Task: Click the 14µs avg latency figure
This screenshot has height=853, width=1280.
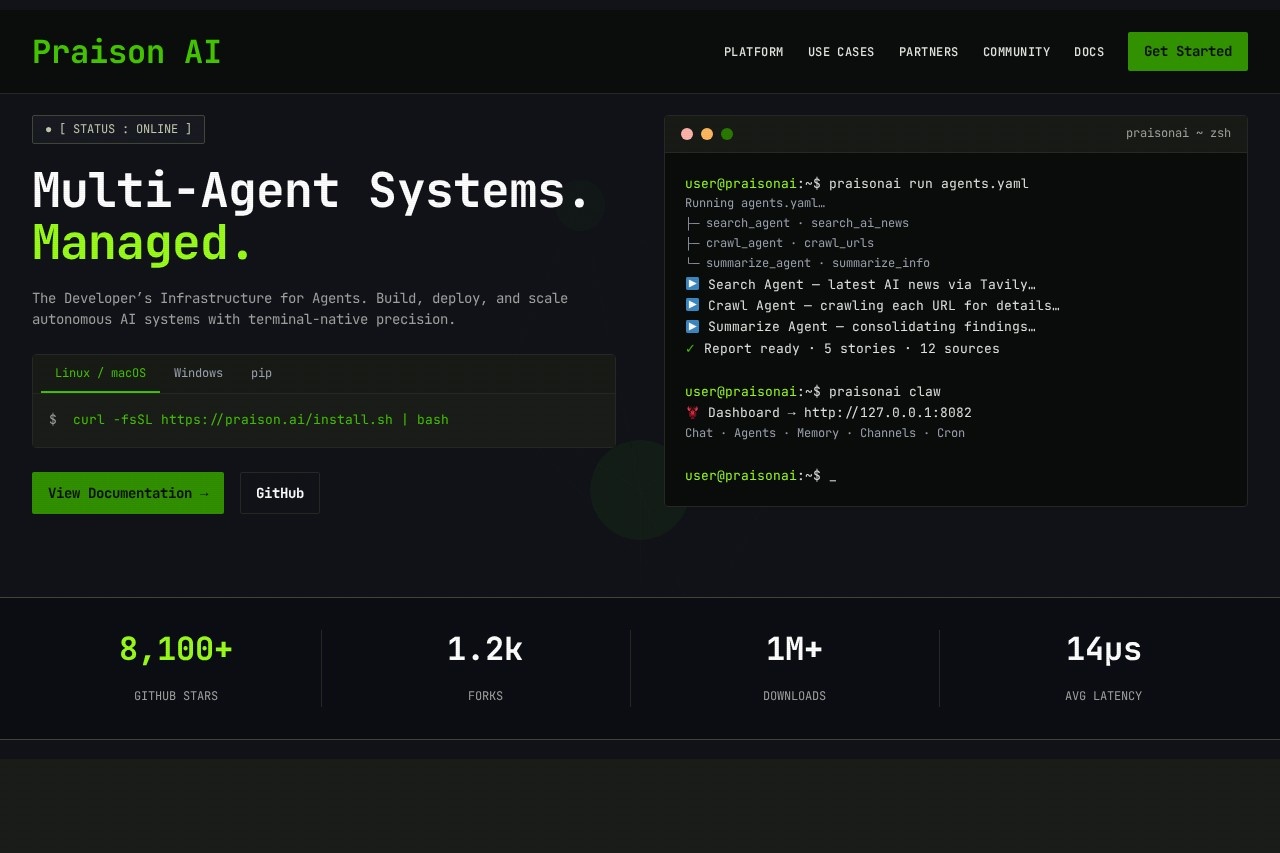Action: (x=1104, y=649)
